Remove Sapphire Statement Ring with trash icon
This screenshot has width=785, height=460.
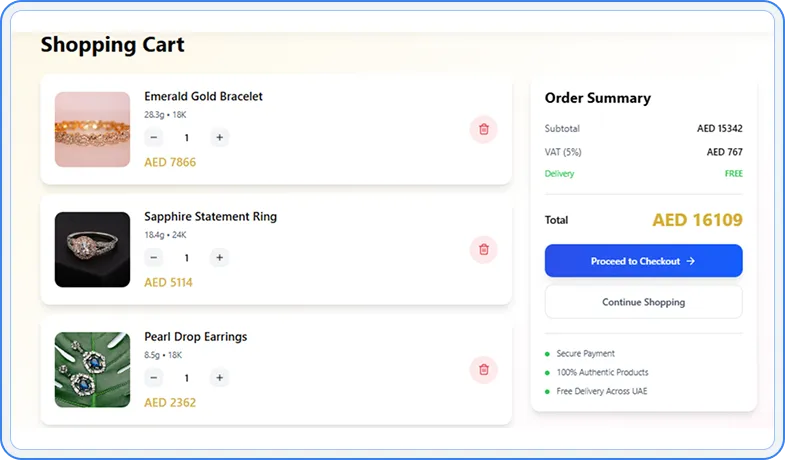click(x=484, y=249)
